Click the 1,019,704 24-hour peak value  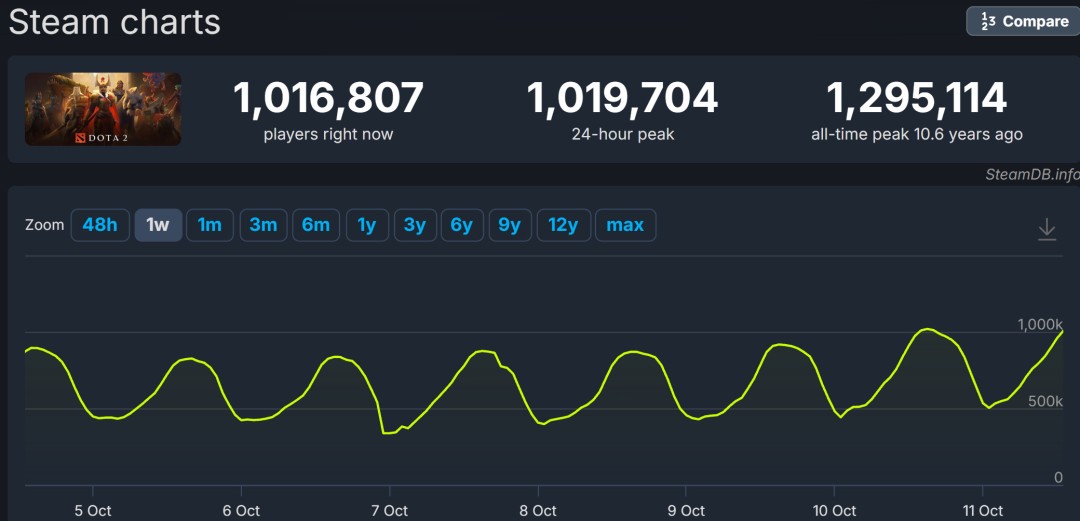(623, 98)
